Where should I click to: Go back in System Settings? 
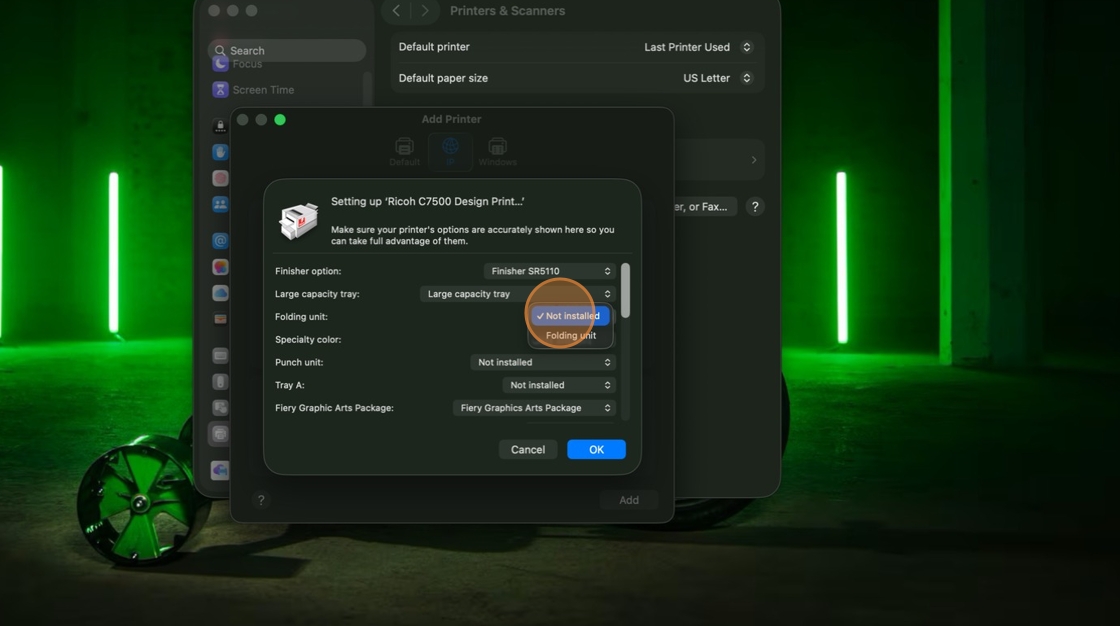[396, 11]
